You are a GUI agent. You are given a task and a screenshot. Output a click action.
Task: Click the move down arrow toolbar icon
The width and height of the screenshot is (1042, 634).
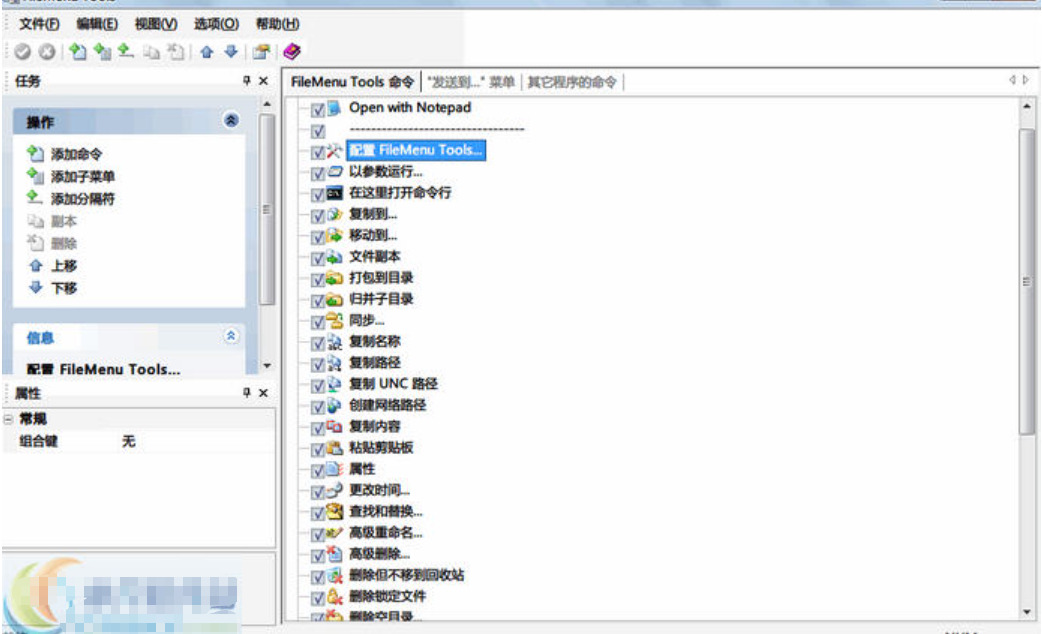pyautogui.click(x=231, y=51)
